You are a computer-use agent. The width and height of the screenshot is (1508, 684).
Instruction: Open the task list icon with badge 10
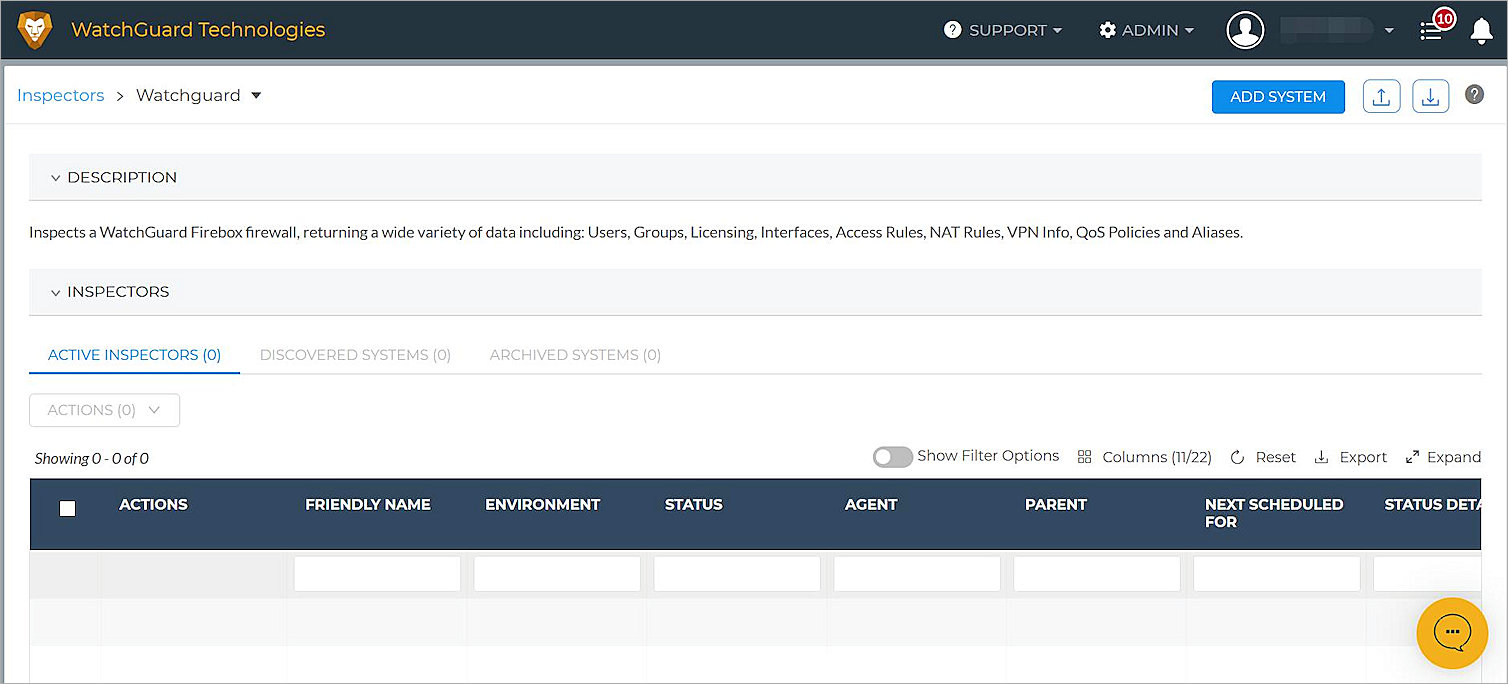coord(1432,30)
